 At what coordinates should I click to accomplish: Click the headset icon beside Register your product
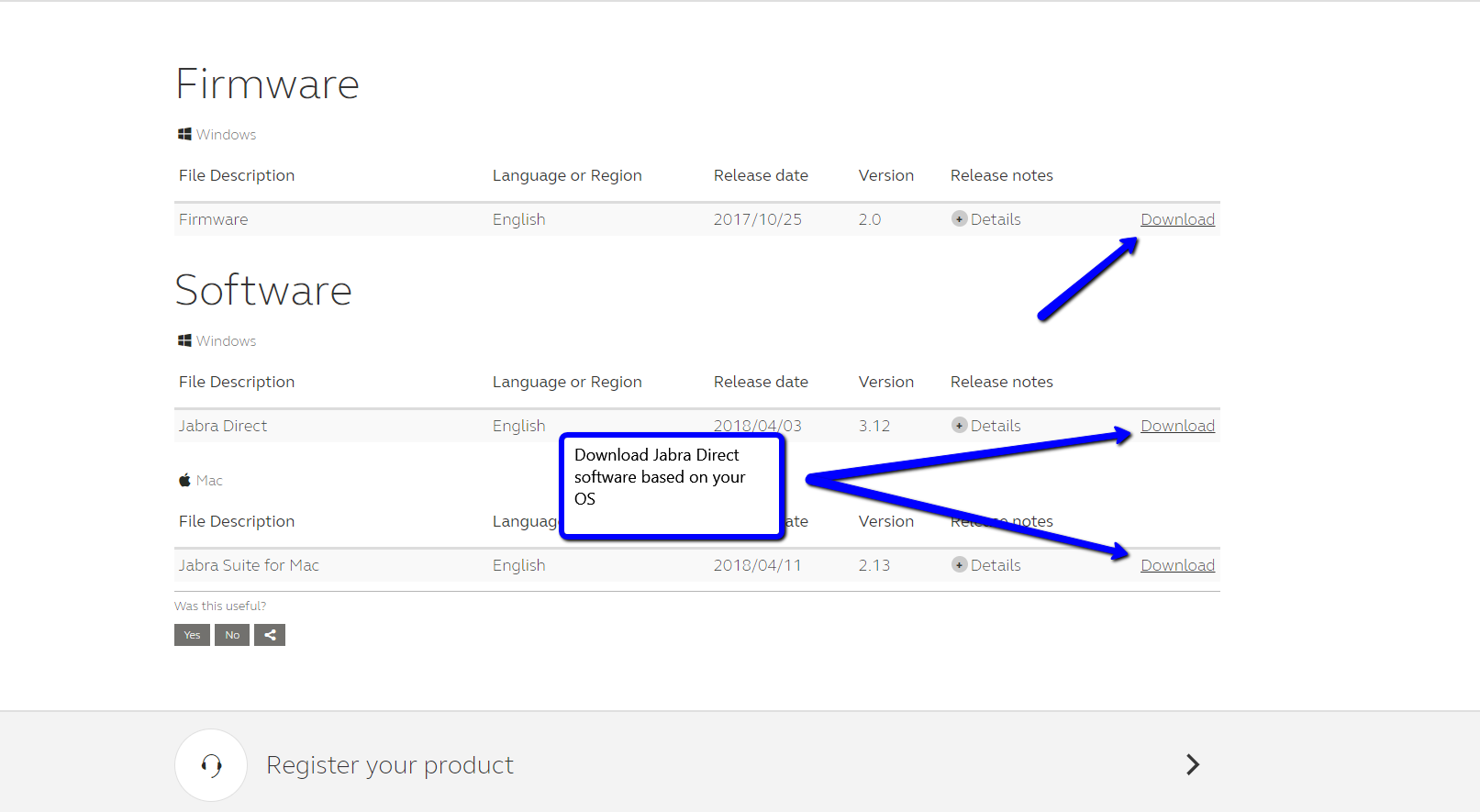click(211, 765)
